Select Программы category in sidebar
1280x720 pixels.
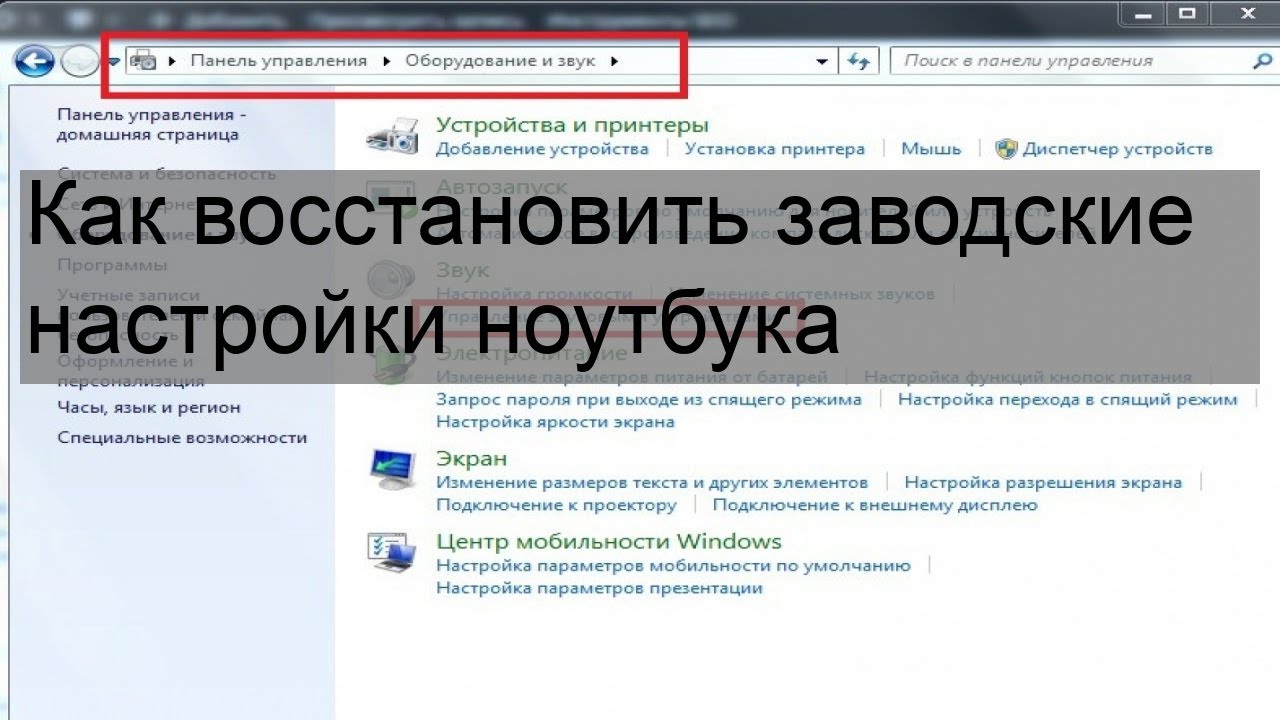click(x=112, y=265)
